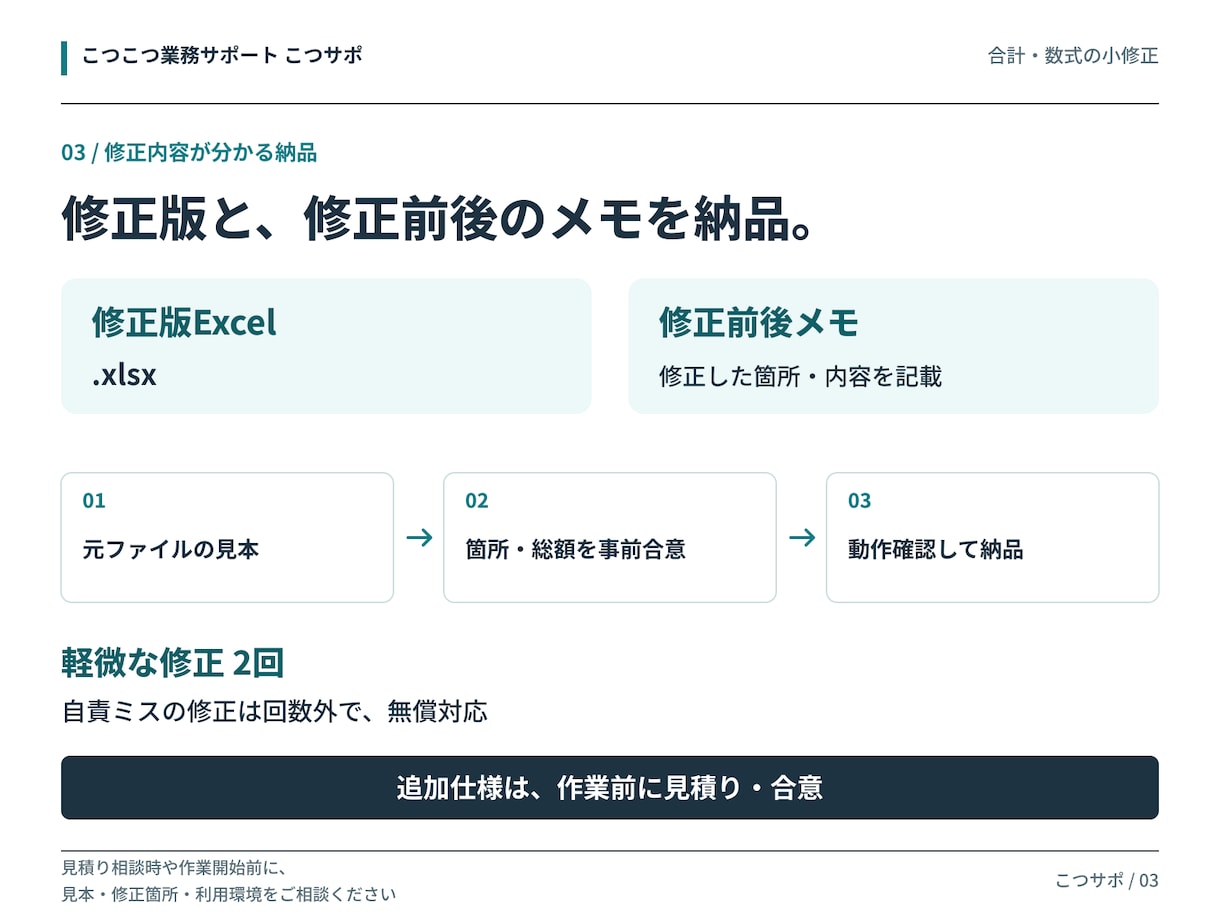Select the section label 03 / 修正内容が分かる納品
This screenshot has height=915, width=1220.
tap(189, 152)
